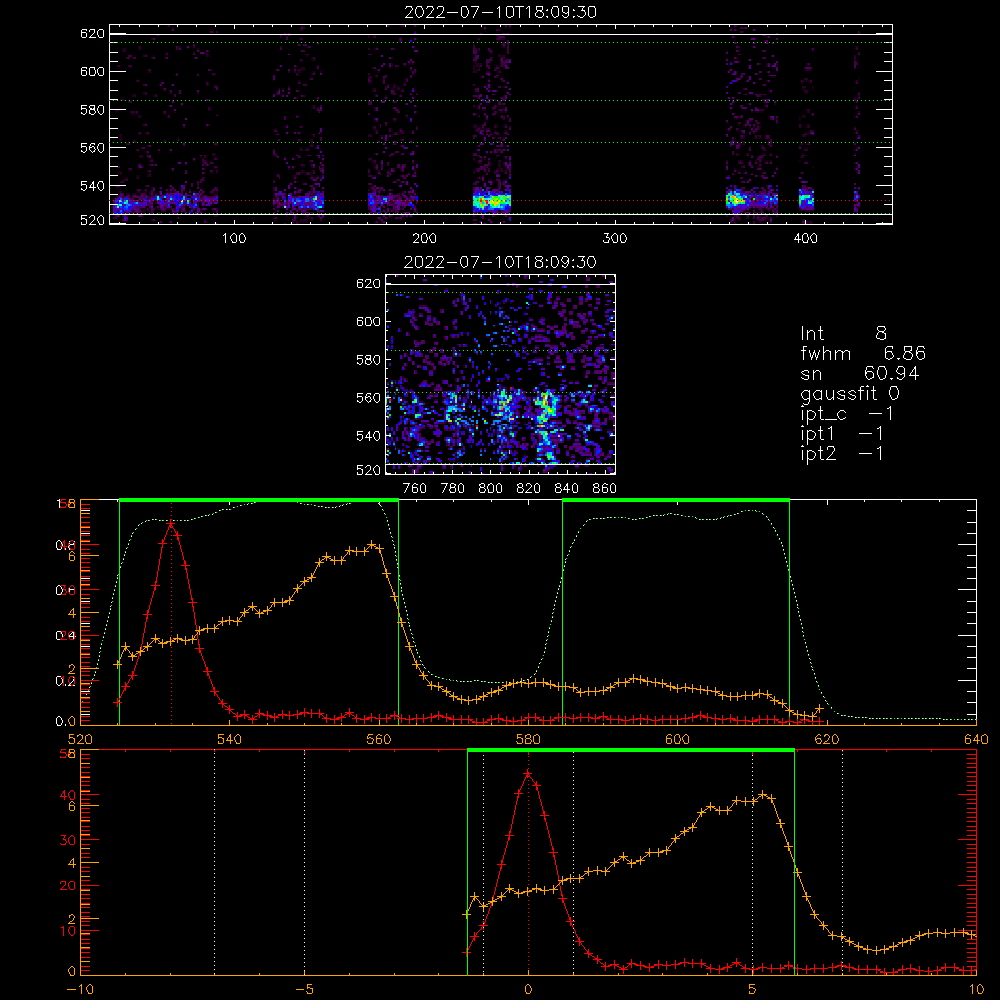Select the 'ipt1 -1' readout line
This screenshot has height=1000, width=1000.
pyautogui.click(x=842, y=434)
